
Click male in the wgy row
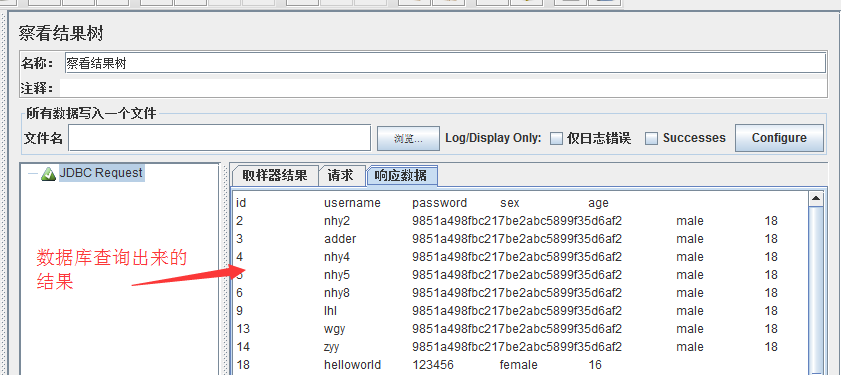(690, 329)
